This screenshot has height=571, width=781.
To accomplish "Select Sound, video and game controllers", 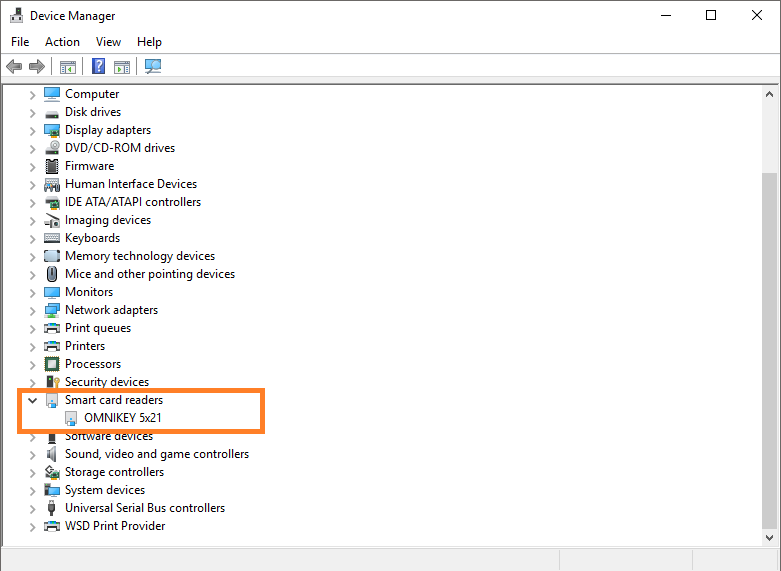I will click(156, 454).
